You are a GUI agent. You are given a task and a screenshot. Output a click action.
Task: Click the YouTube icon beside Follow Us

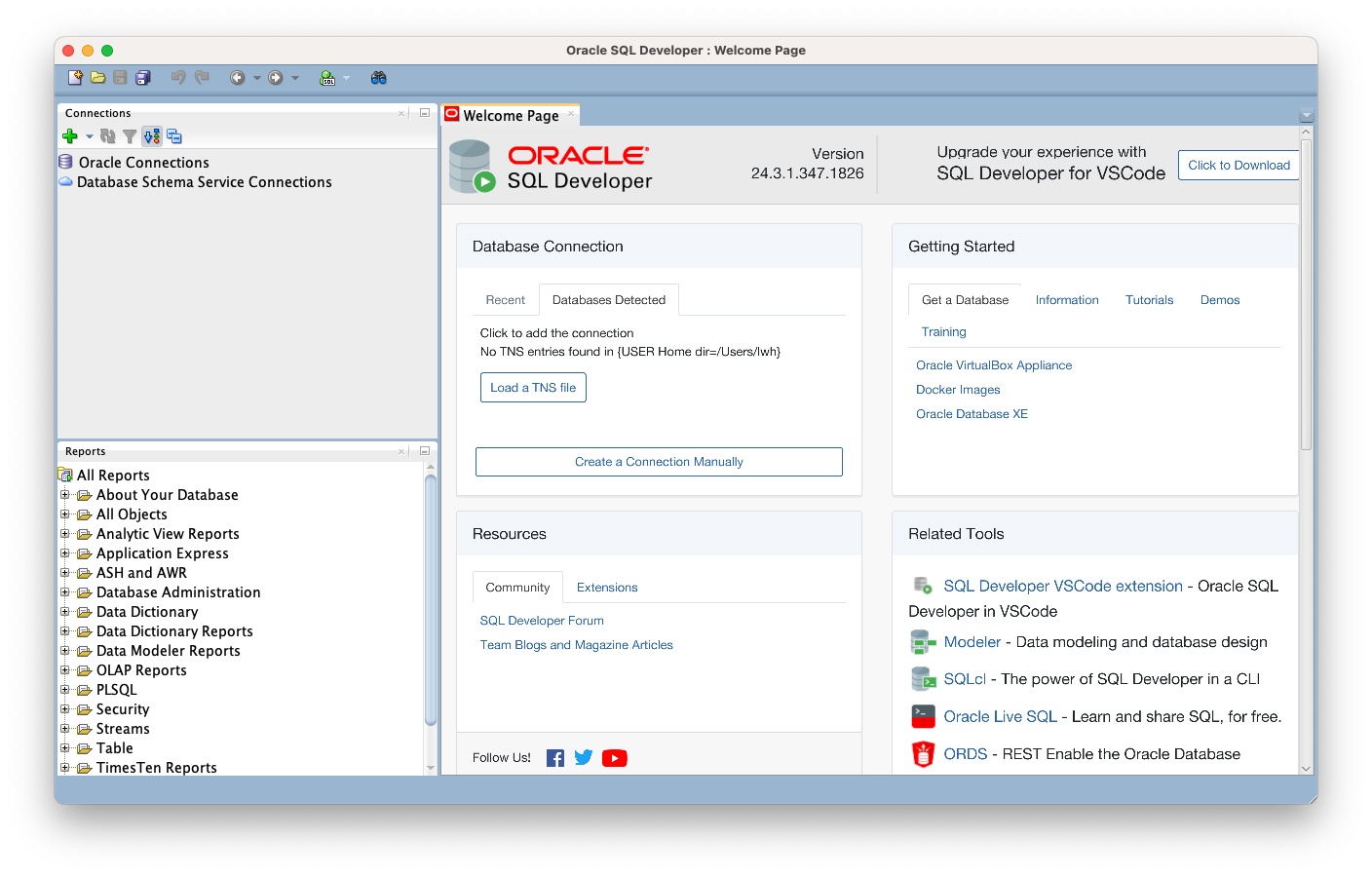click(x=615, y=758)
